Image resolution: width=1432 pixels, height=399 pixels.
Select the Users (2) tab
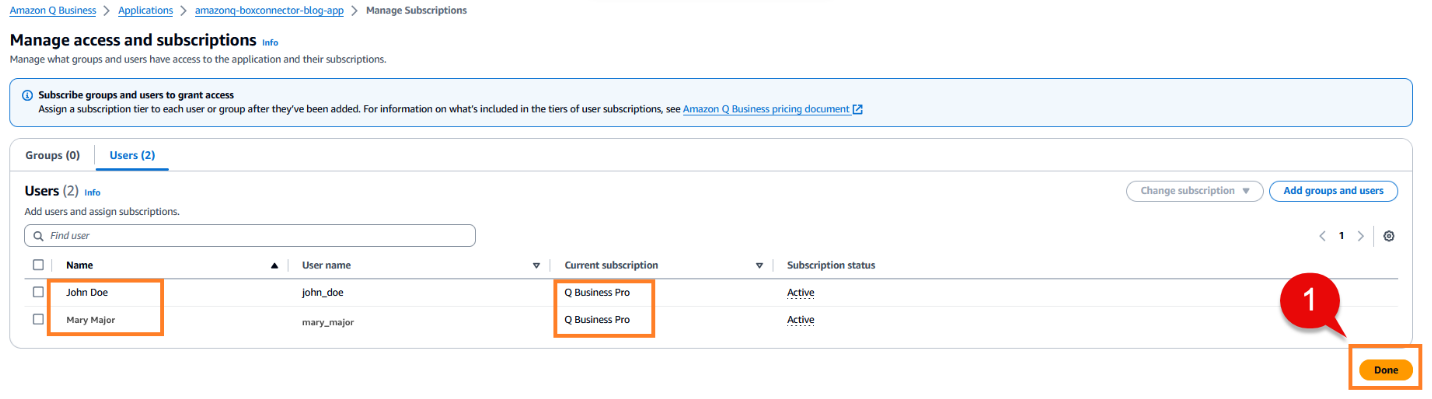click(x=132, y=156)
